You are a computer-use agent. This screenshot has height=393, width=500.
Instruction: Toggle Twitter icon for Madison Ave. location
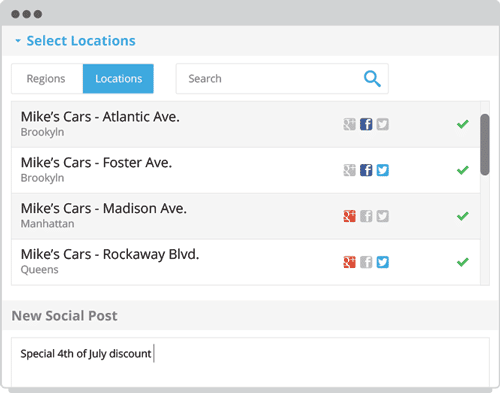pyautogui.click(x=383, y=216)
